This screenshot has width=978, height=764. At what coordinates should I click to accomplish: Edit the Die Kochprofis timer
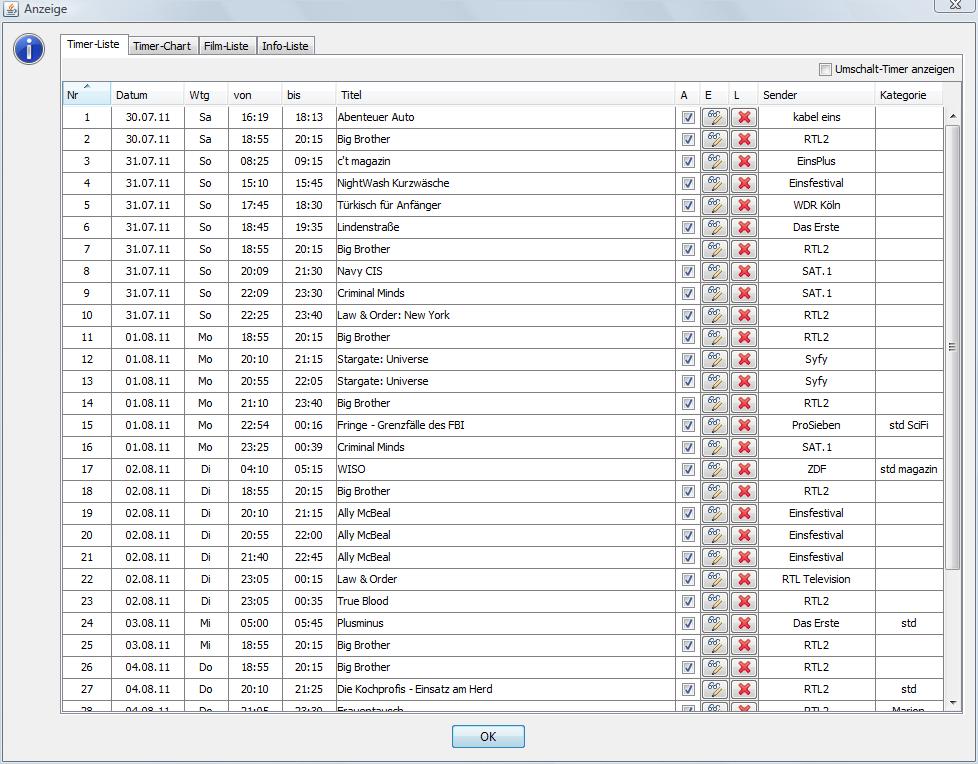[715, 689]
